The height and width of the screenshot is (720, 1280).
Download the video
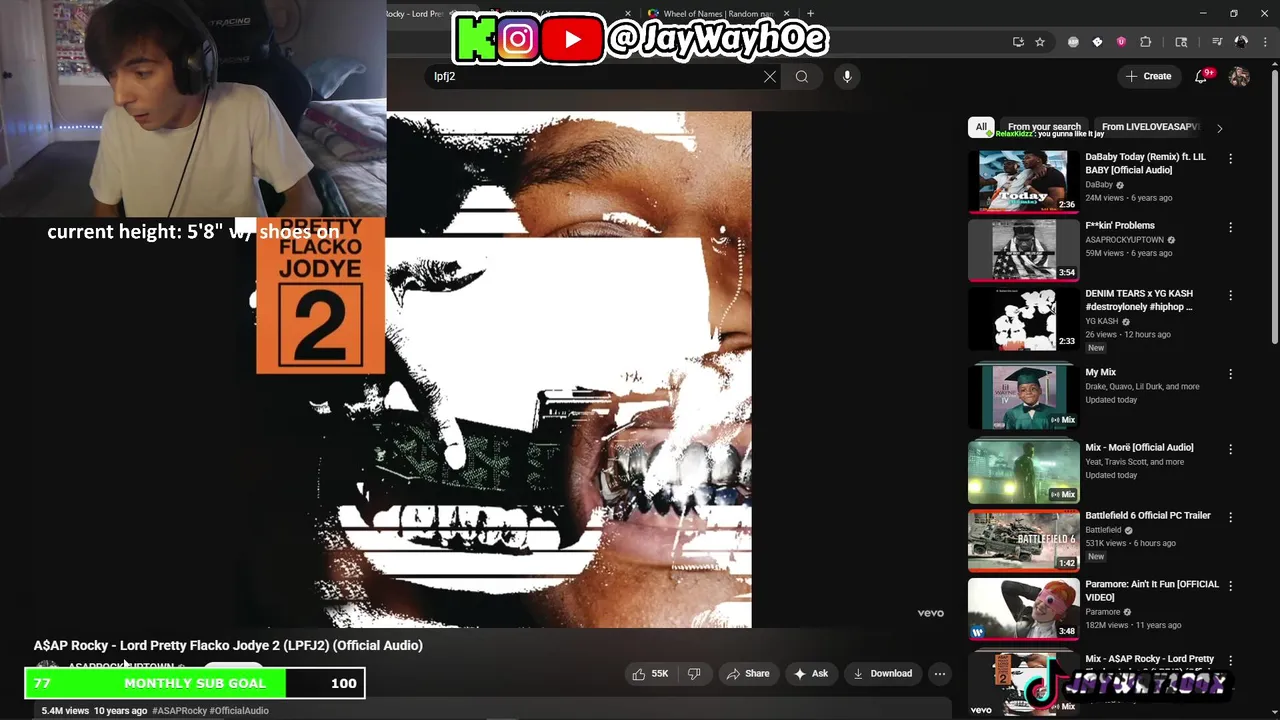click(x=882, y=674)
